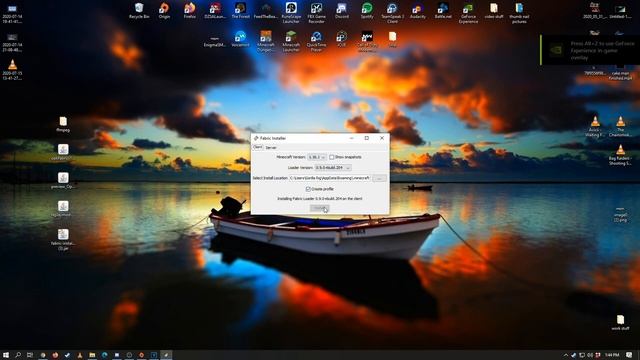
Task: Select the Minecraft Dungeons desktop icon
Action: click(x=266, y=41)
